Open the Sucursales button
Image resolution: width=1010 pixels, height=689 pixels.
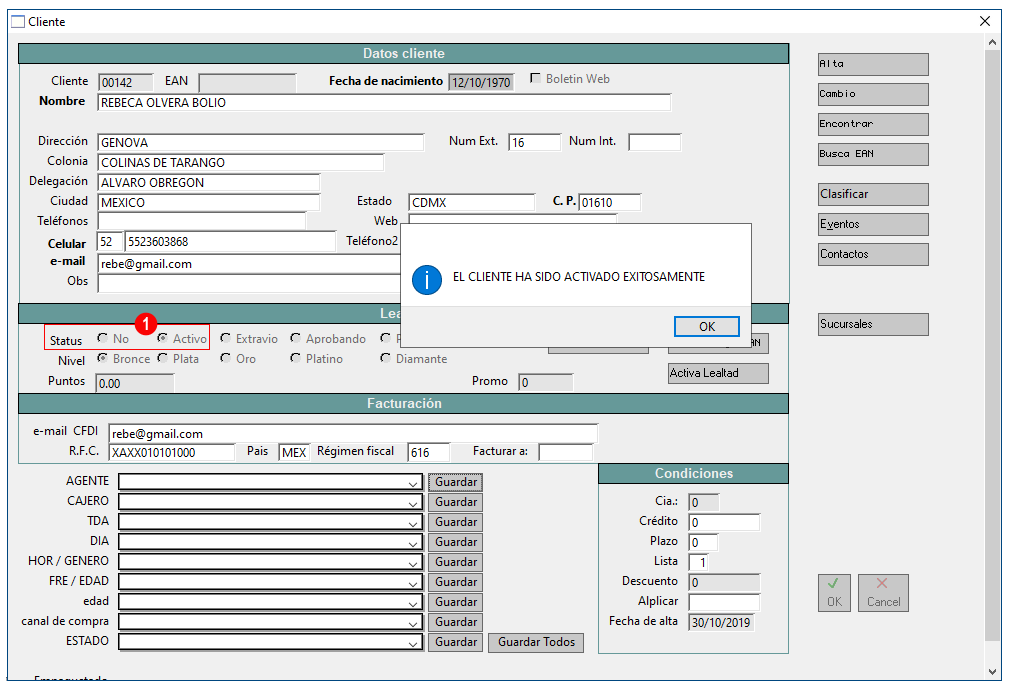(x=873, y=325)
